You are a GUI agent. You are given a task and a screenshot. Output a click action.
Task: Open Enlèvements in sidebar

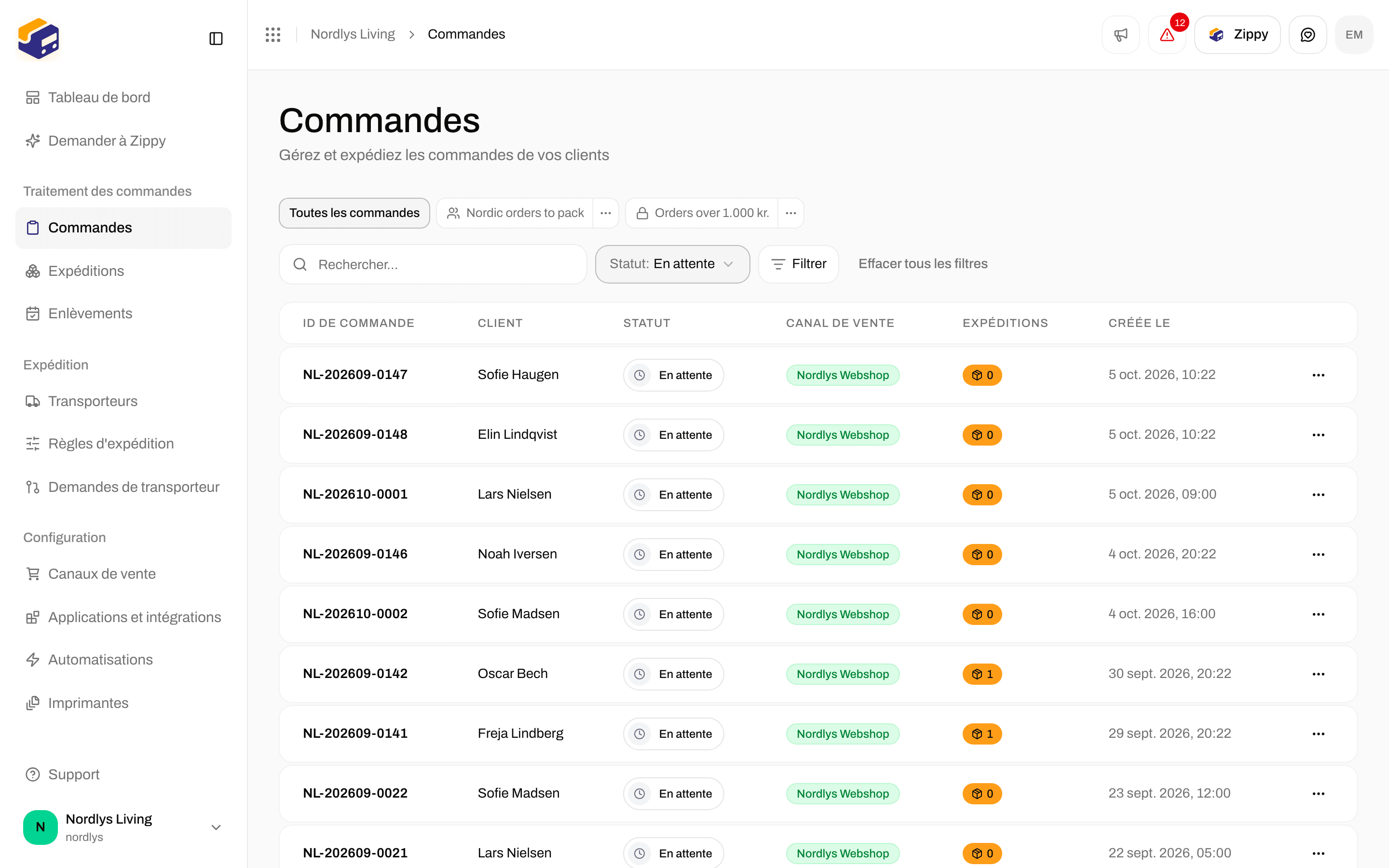point(123,313)
